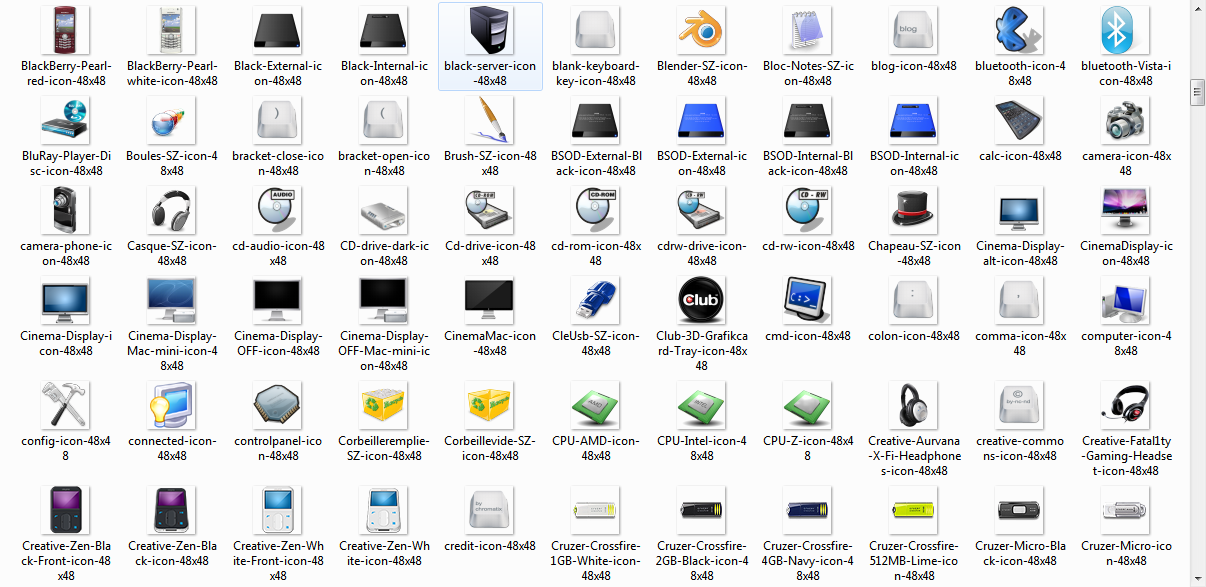Click the Boules-SZ icon
The width and height of the screenshot is (1206, 587).
[x=172, y=120]
